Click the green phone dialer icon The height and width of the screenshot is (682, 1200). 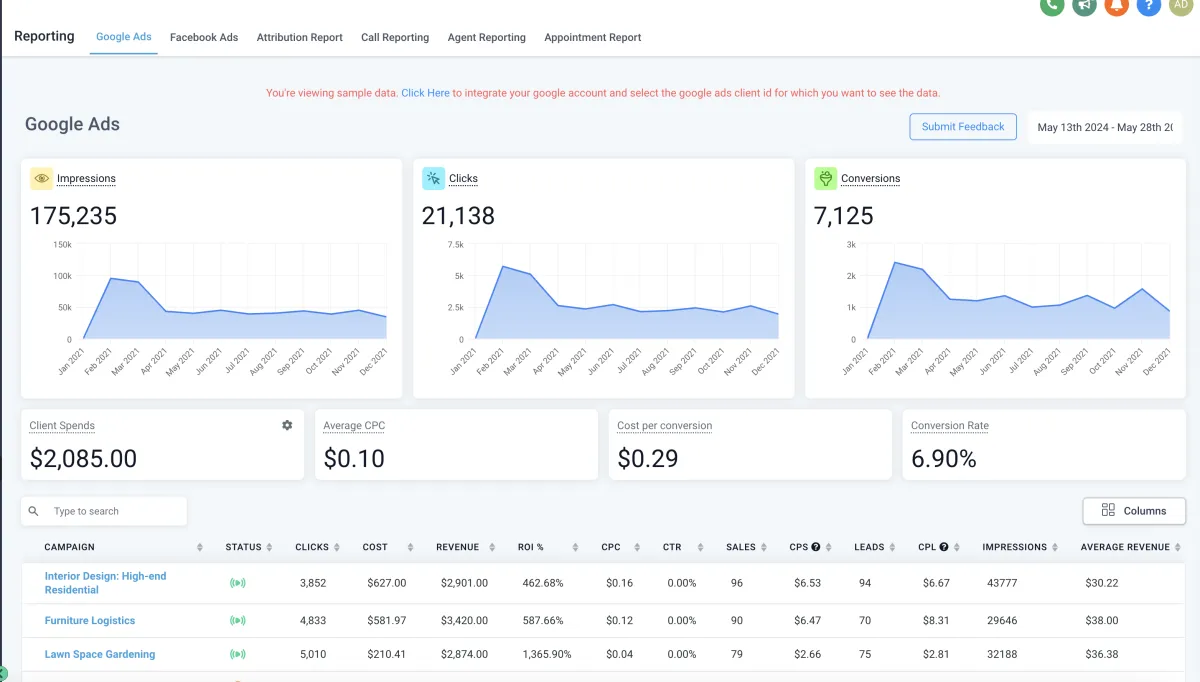tap(1051, 5)
